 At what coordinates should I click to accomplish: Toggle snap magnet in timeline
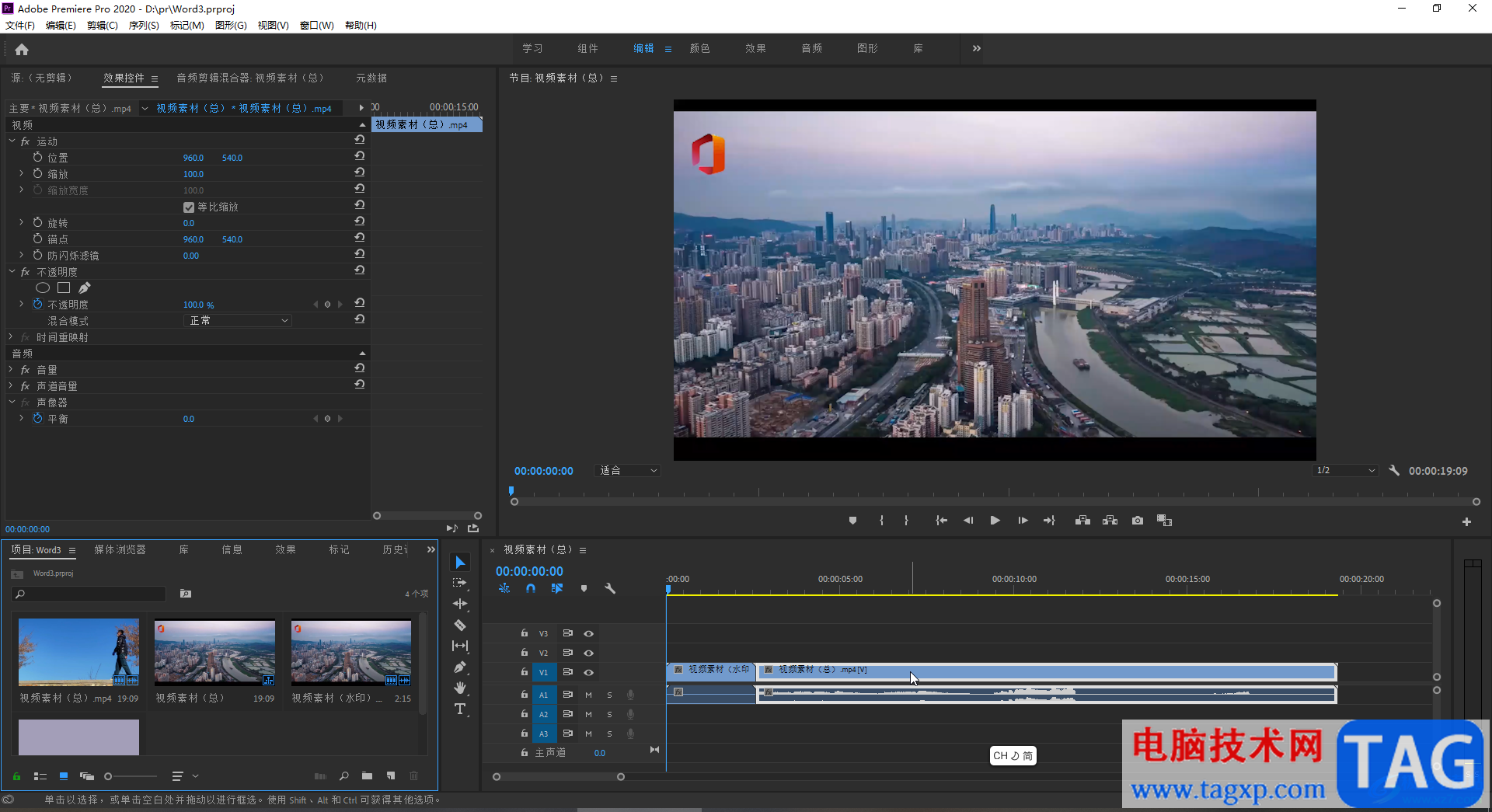click(531, 589)
